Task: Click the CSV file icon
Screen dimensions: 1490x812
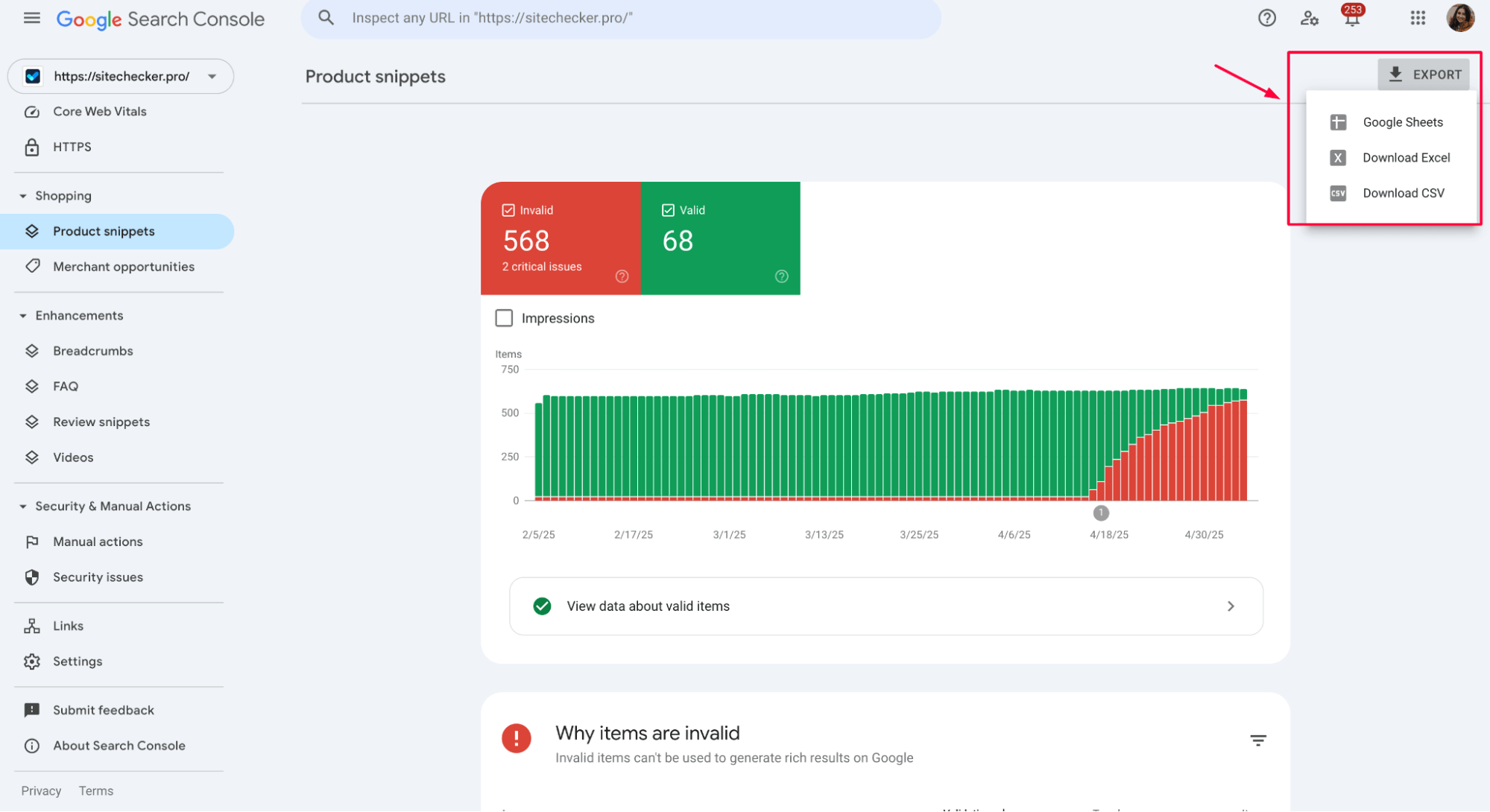Action: [1338, 194]
